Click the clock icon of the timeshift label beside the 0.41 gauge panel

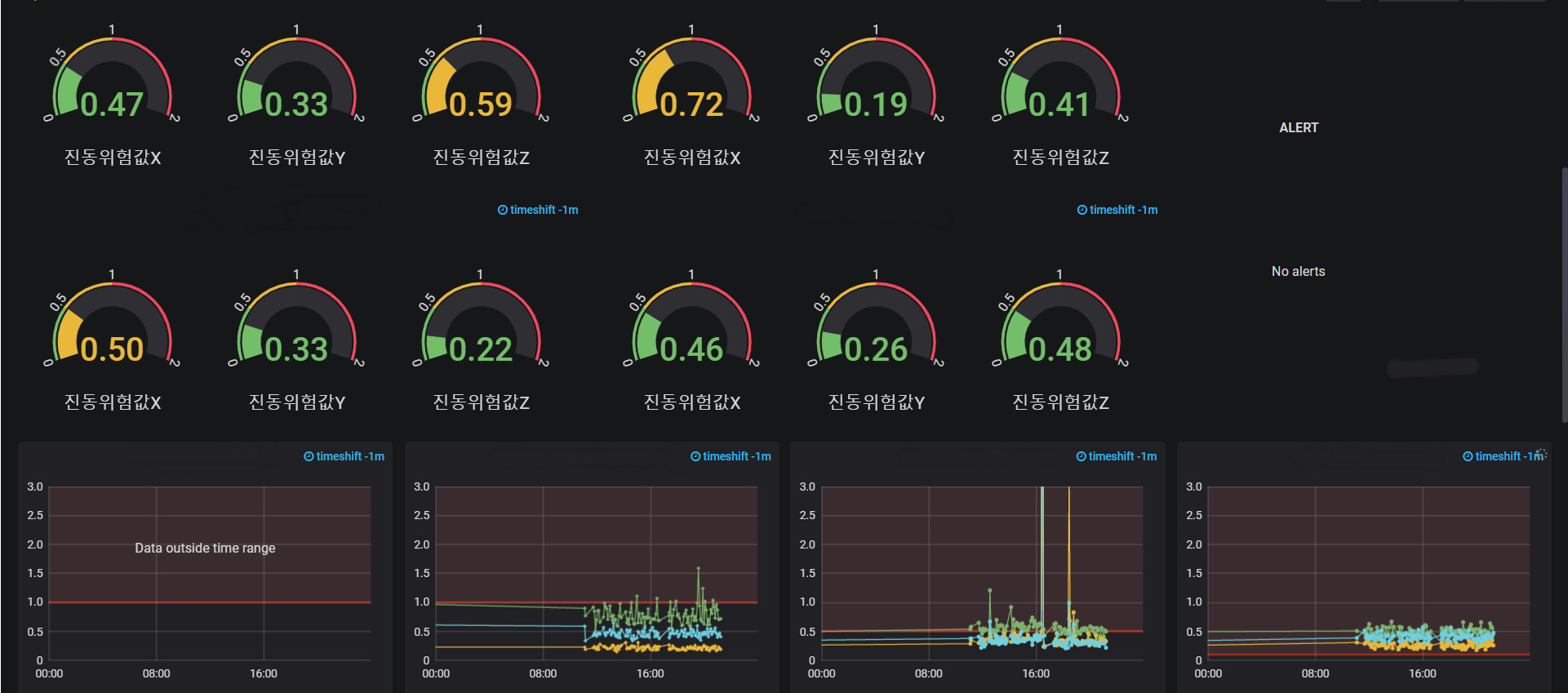pyautogui.click(x=1082, y=210)
